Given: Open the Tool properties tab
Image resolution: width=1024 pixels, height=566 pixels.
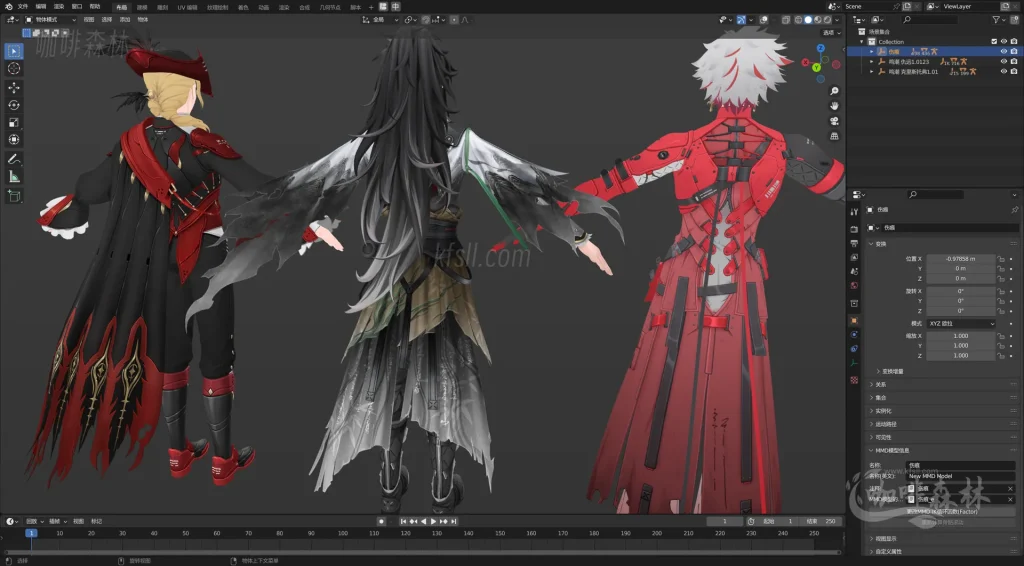Looking at the screenshot, I should click(854, 212).
